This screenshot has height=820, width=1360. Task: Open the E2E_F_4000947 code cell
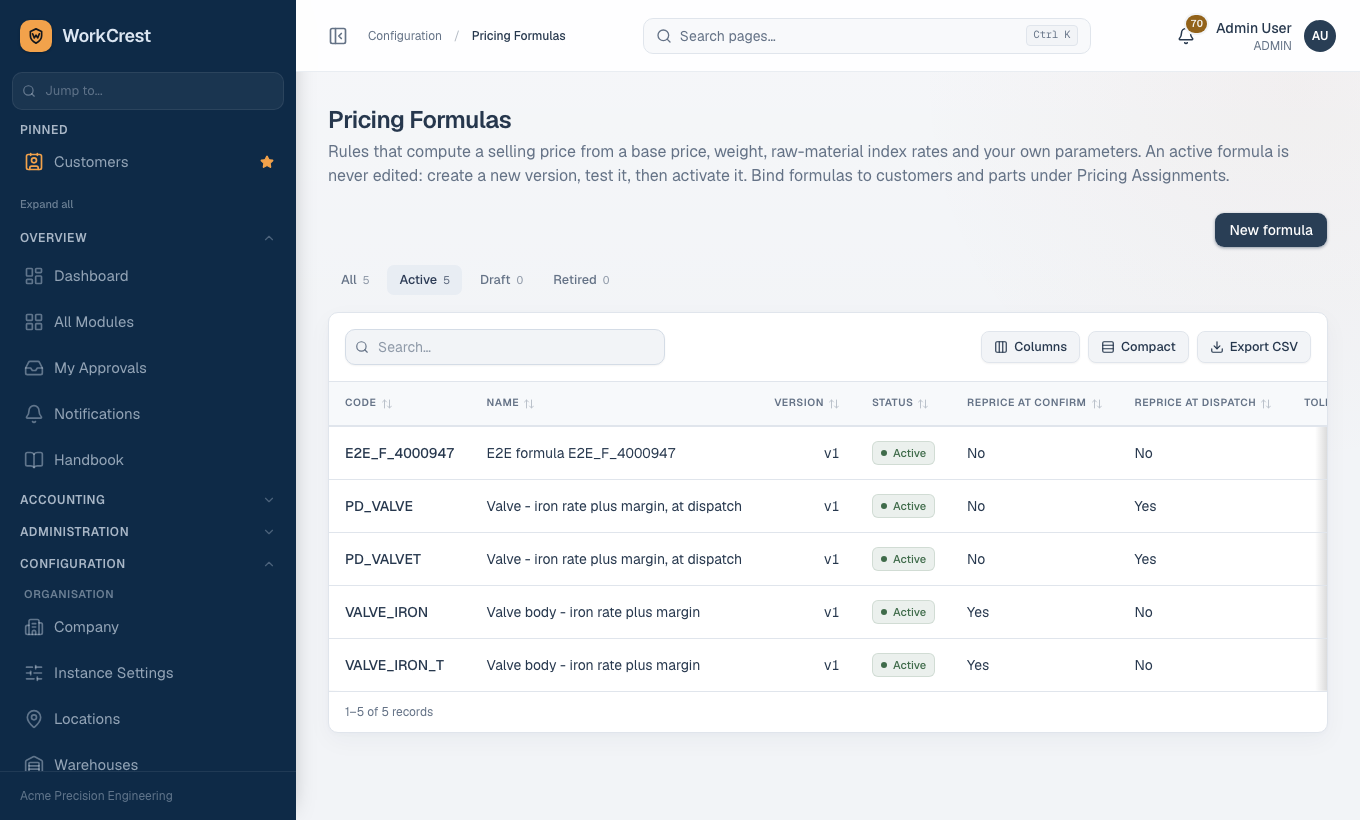click(400, 453)
